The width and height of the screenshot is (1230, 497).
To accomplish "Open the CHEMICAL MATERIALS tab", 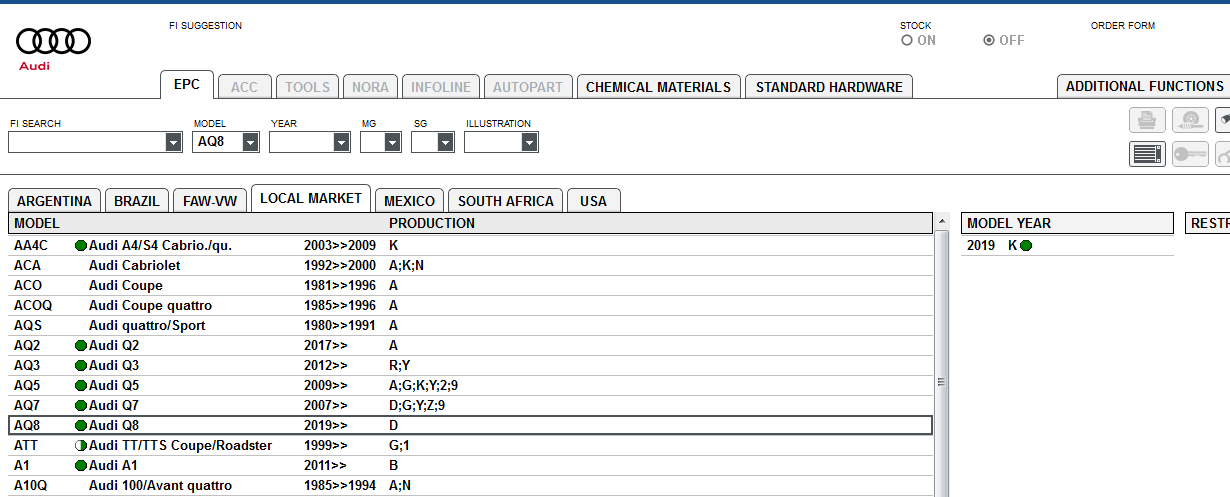I will tap(658, 87).
